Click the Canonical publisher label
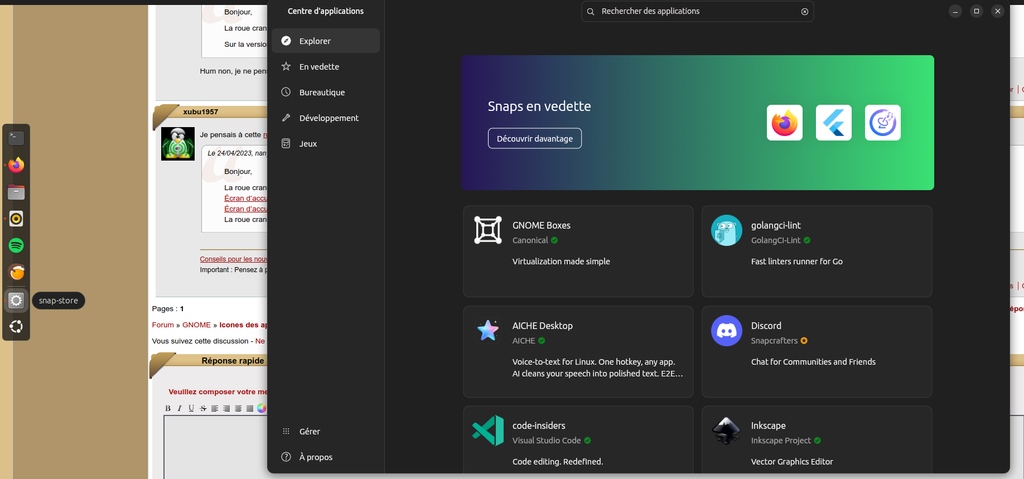The image size is (1024, 479). point(530,240)
